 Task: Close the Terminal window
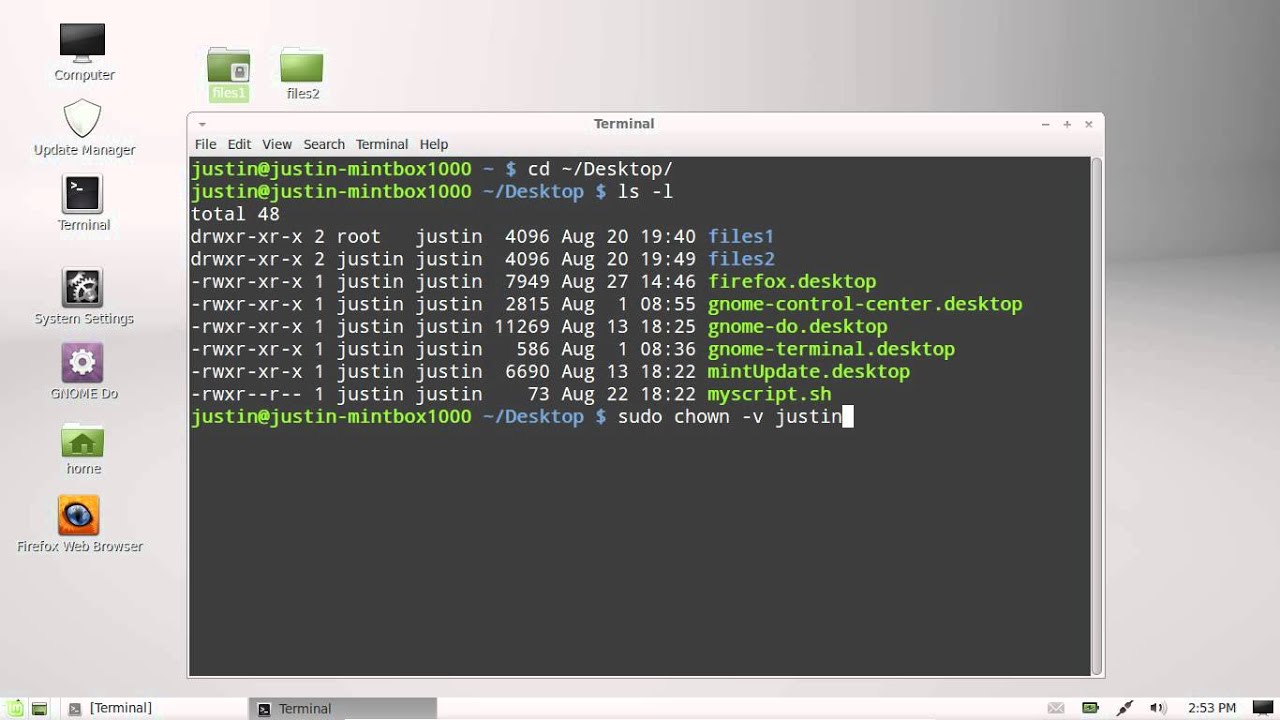[1089, 124]
